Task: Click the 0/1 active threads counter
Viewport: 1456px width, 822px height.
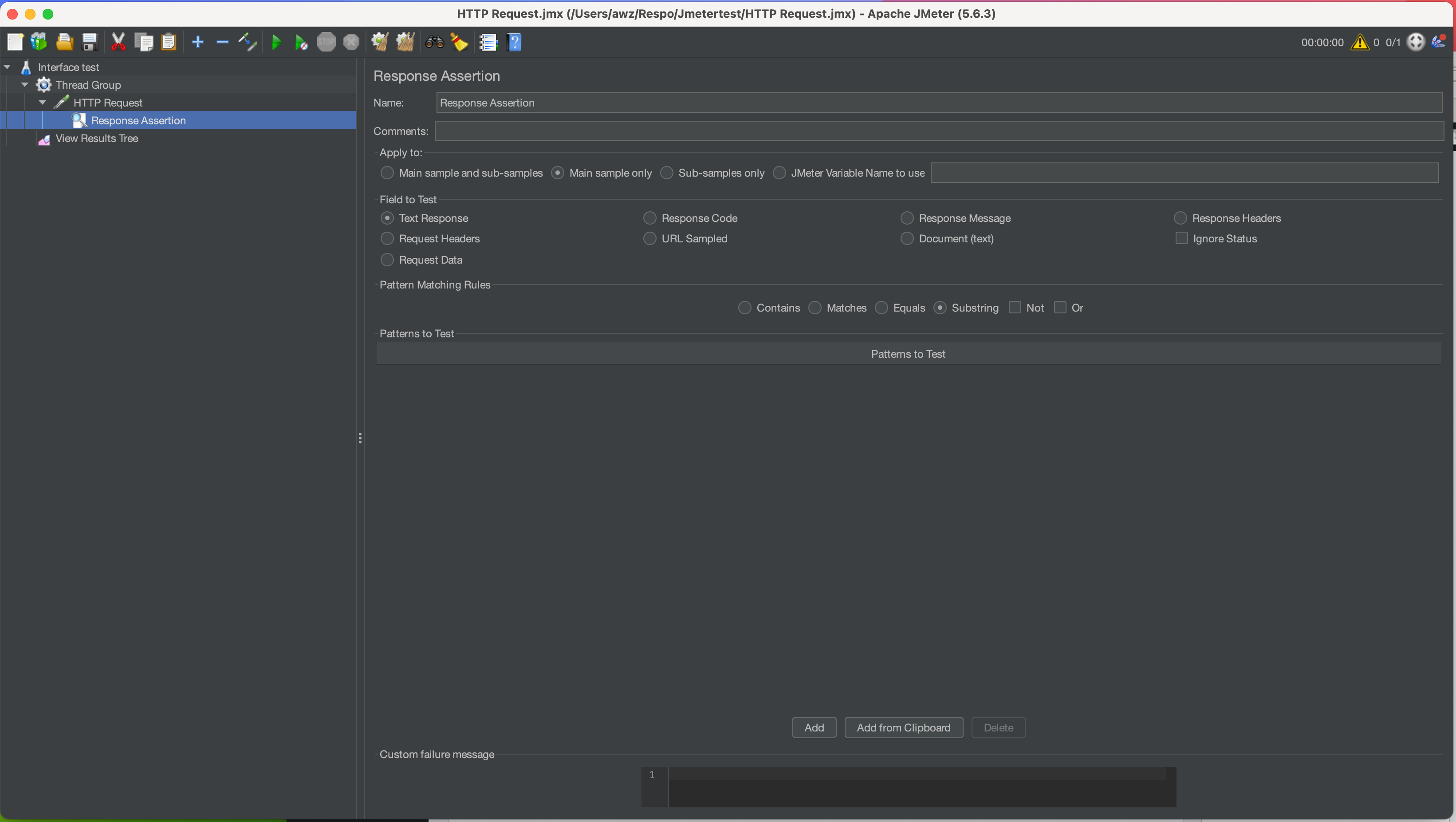Action: [x=1393, y=43]
